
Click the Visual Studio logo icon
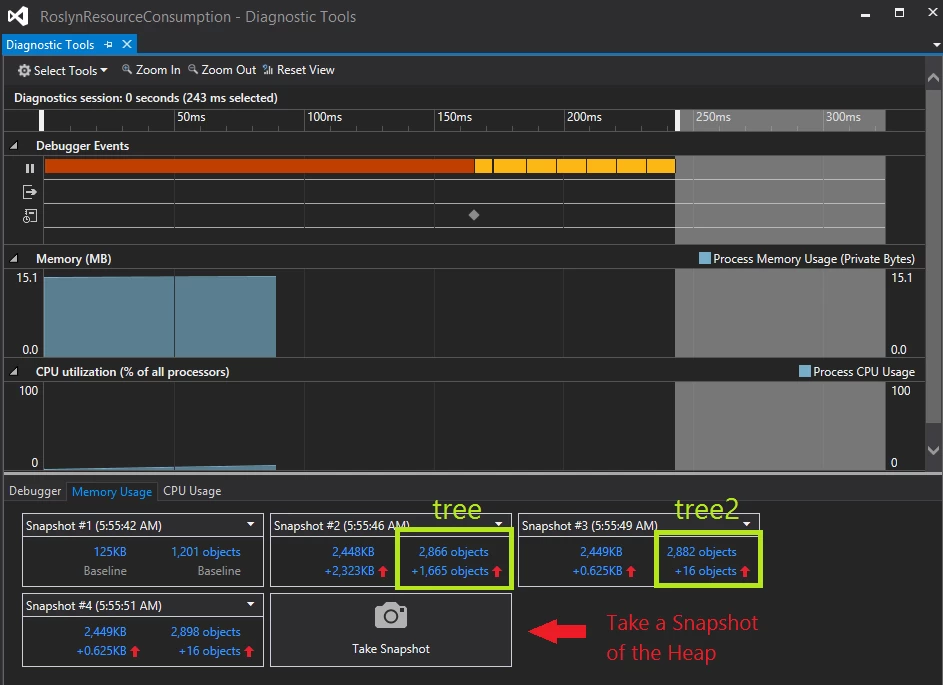(17, 16)
